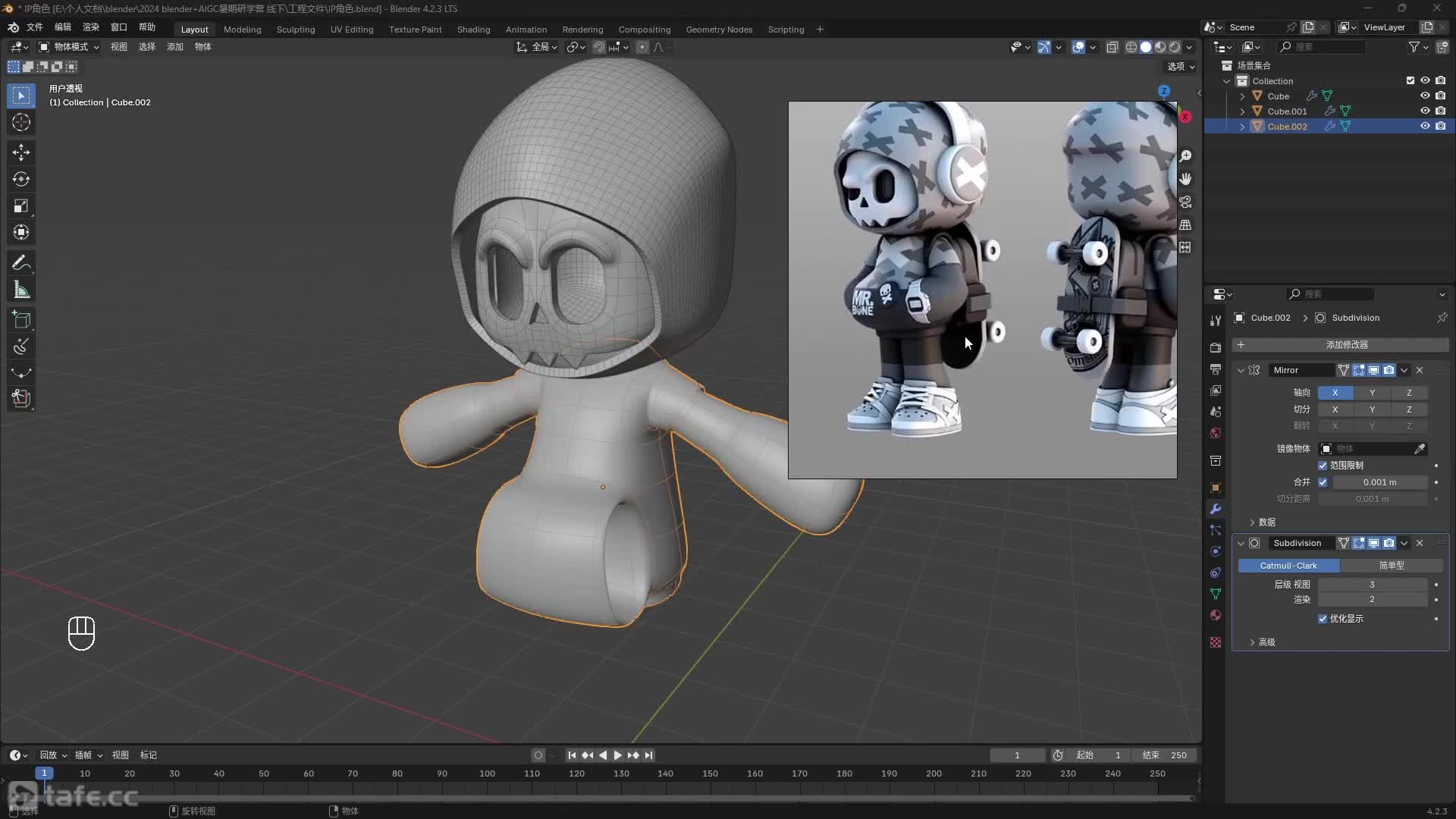Select the Catmull-Clark subdivision type
Viewport: 1456px width, 819px height.
pyautogui.click(x=1288, y=566)
